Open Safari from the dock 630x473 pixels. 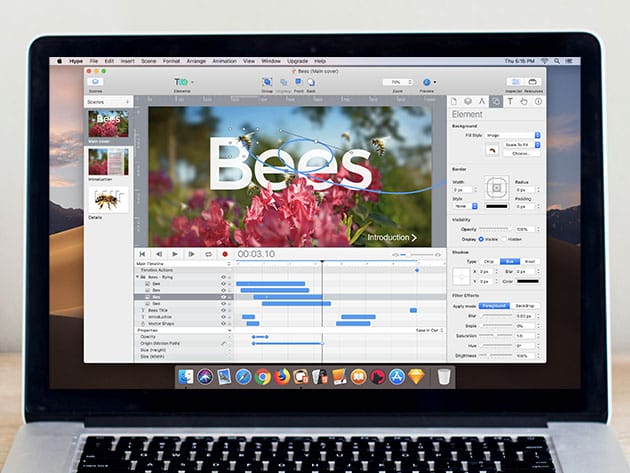(243, 377)
